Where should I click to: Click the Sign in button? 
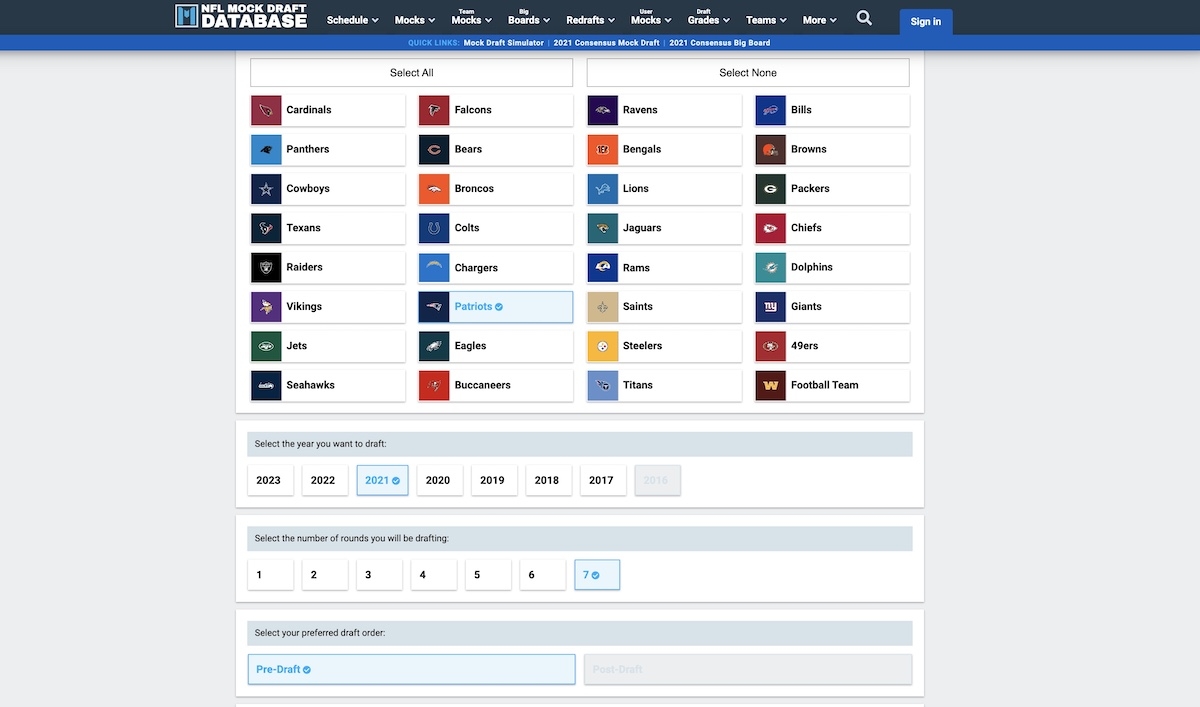925,22
